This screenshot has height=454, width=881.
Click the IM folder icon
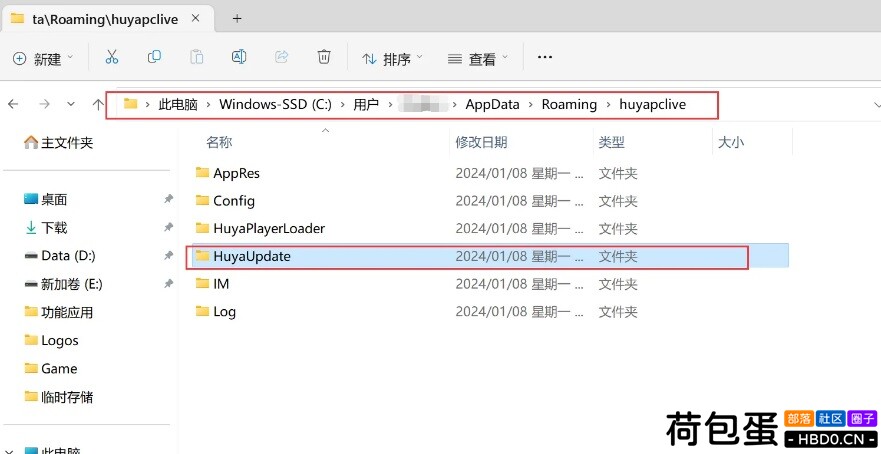click(x=202, y=283)
